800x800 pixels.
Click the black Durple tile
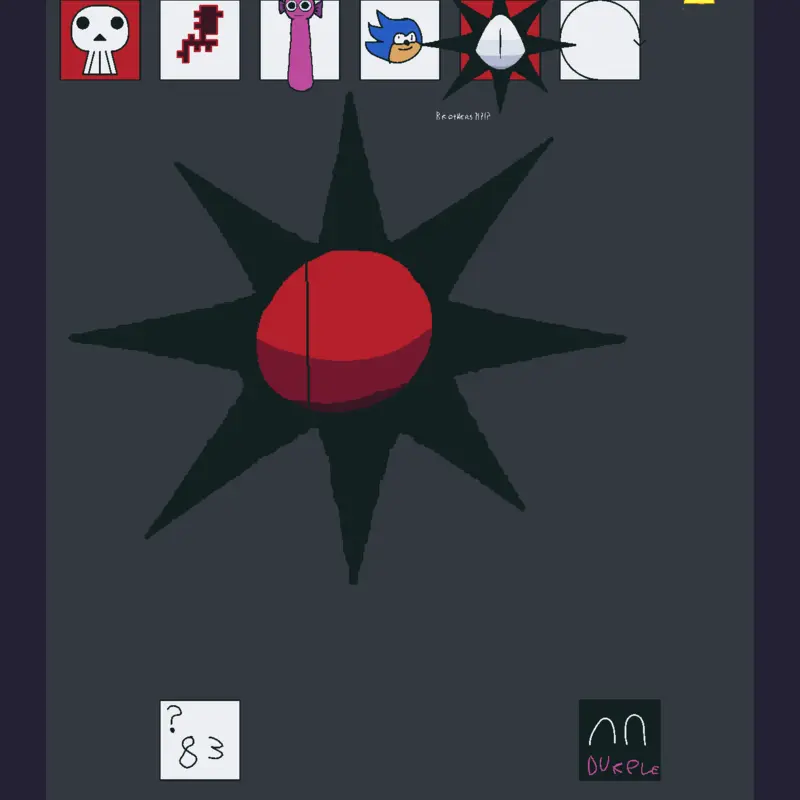coord(620,740)
